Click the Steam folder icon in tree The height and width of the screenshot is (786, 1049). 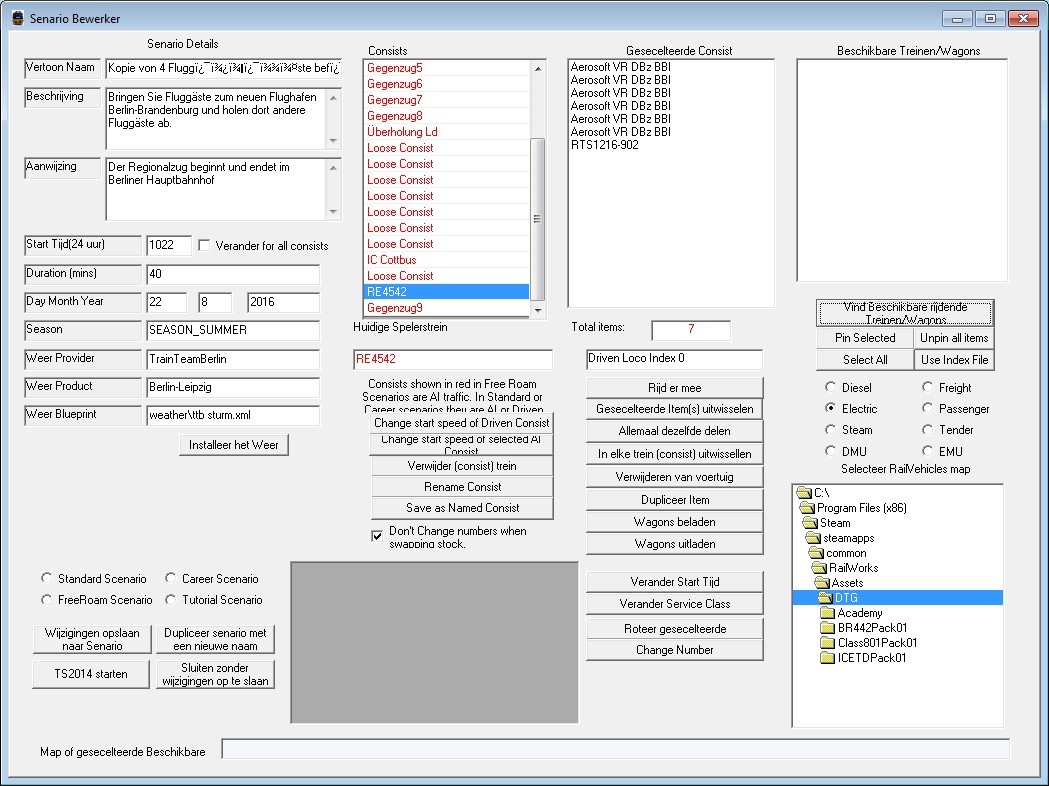[x=810, y=523]
